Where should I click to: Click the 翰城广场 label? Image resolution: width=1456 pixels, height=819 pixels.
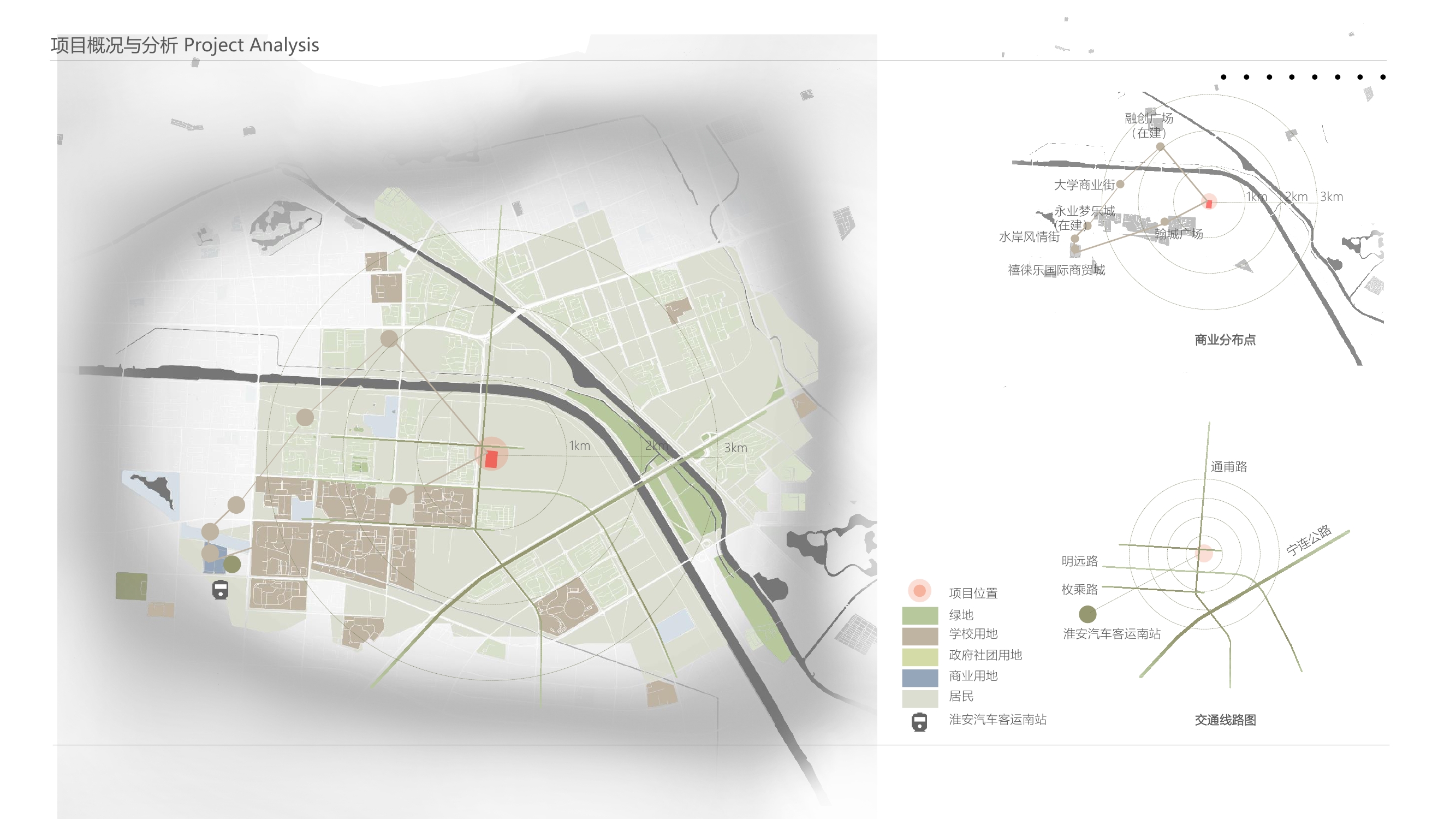coord(1179,234)
